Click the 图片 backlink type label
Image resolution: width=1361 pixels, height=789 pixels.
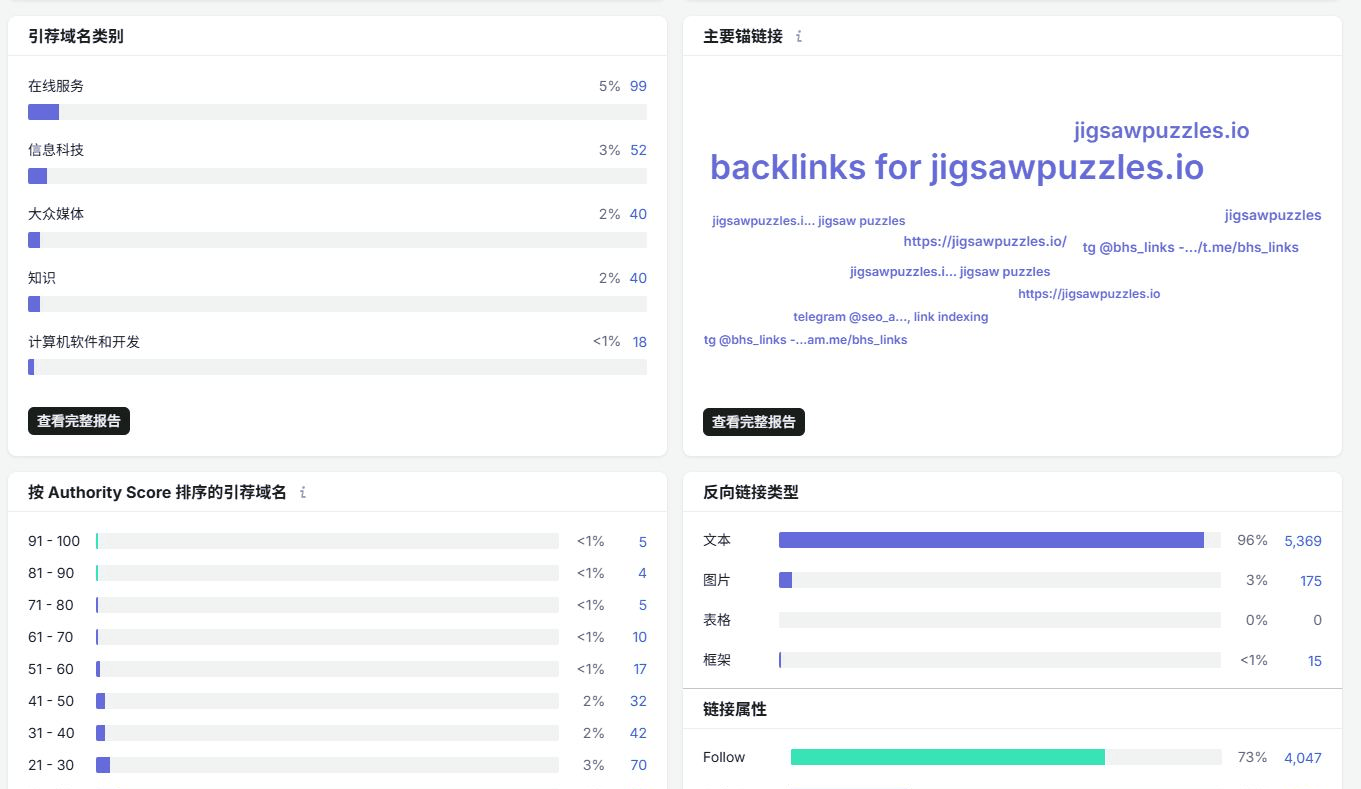[x=717, y=580]
